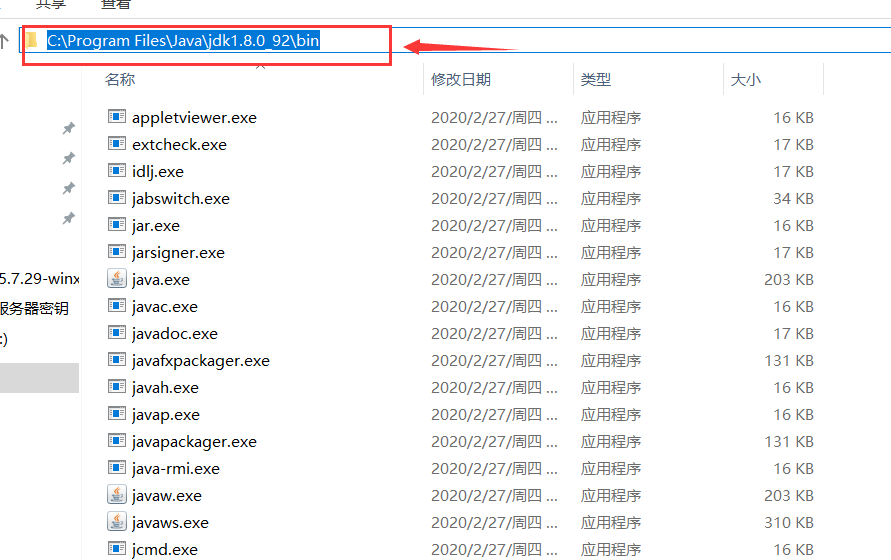Image resolution: width=891 pixels, height=560 pixels.
Task: Select file name javap.exe
Action: pyautogui.click(x=165, y=415)
